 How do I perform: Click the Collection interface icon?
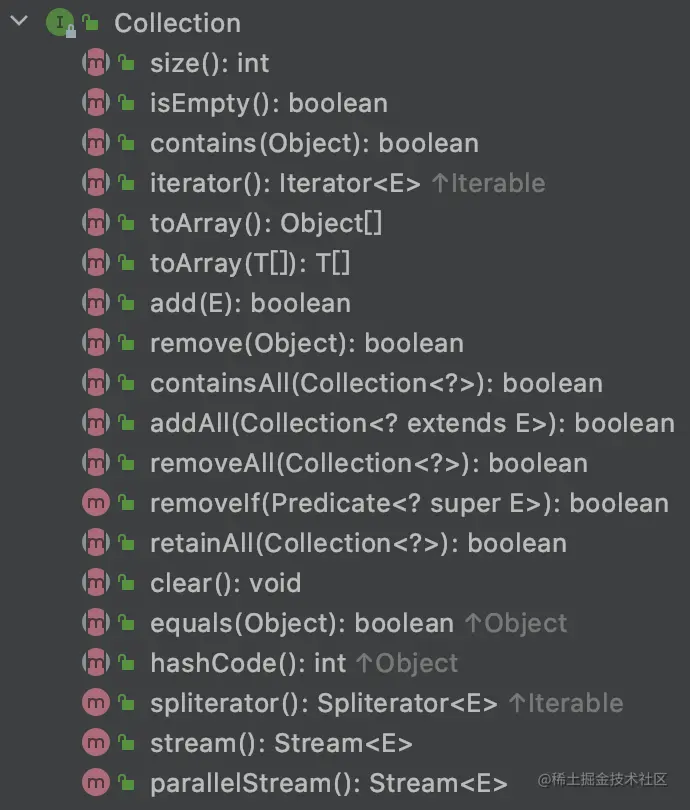click(x=60, y=23)
